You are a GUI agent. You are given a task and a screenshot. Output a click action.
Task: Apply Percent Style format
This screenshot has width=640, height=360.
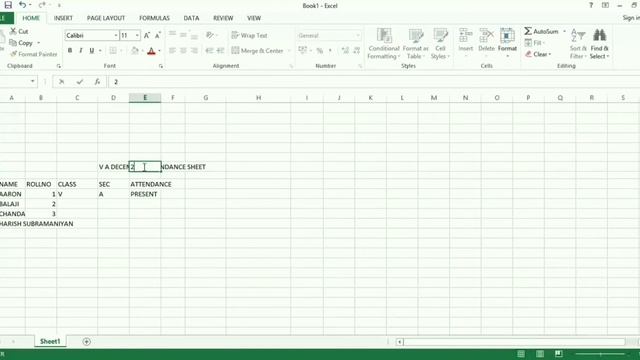[320, 51]
